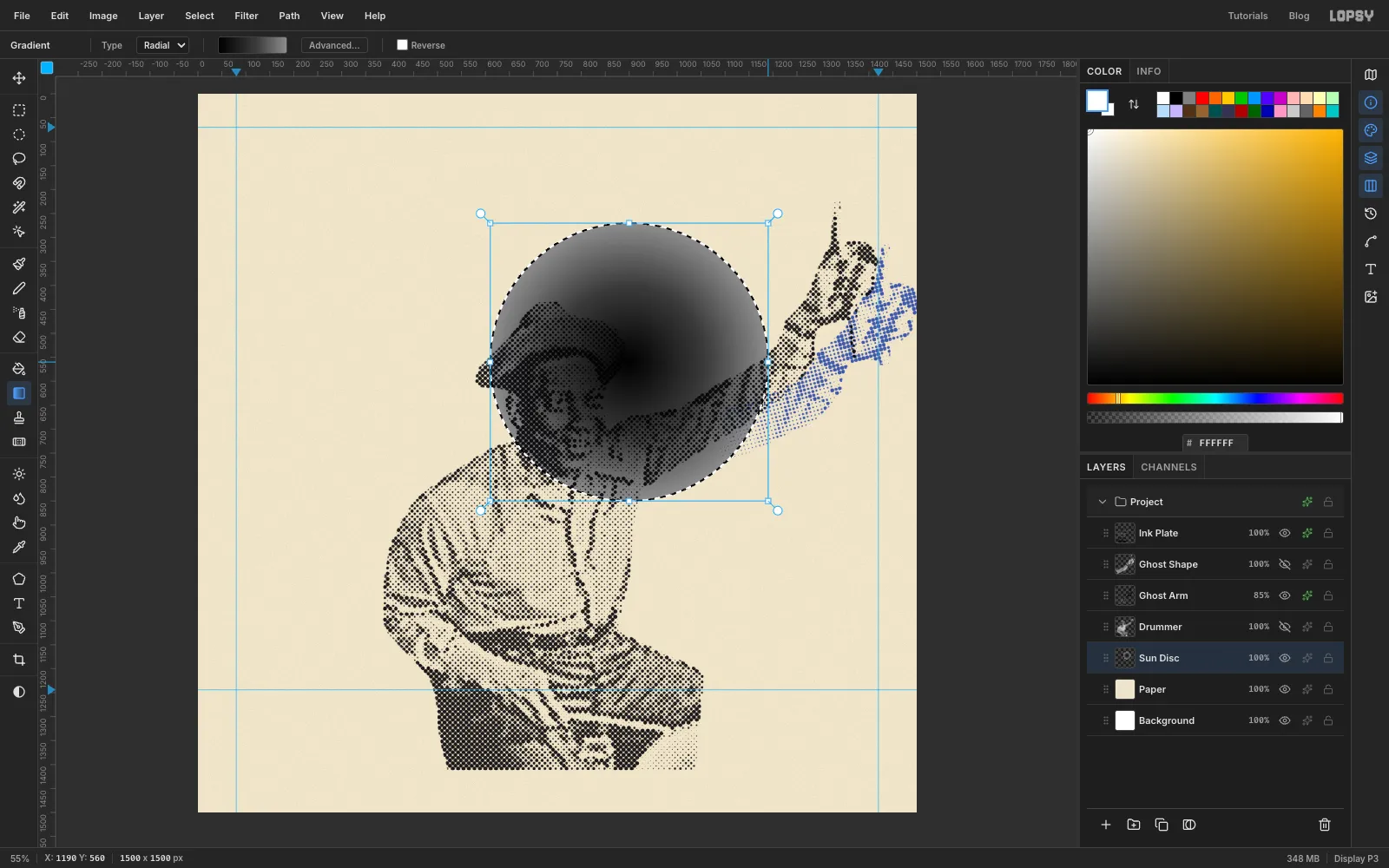The height and width of the screenshot is (868, 1389).
Task: Show the Drummer layer
Action: pyautogui.click(x=1285, y=627)
